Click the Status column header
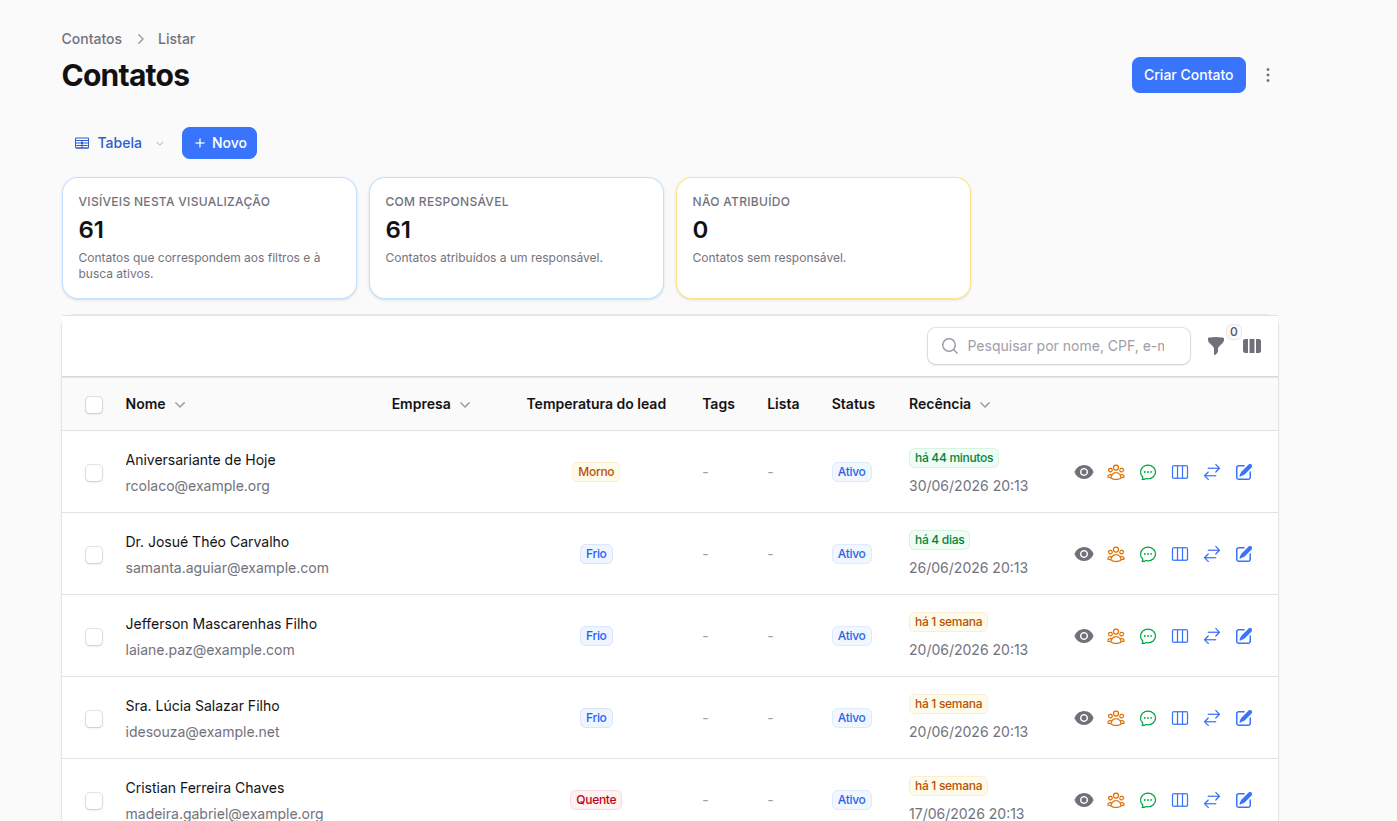Screen dimensions: 1397x821 [853, 404]
